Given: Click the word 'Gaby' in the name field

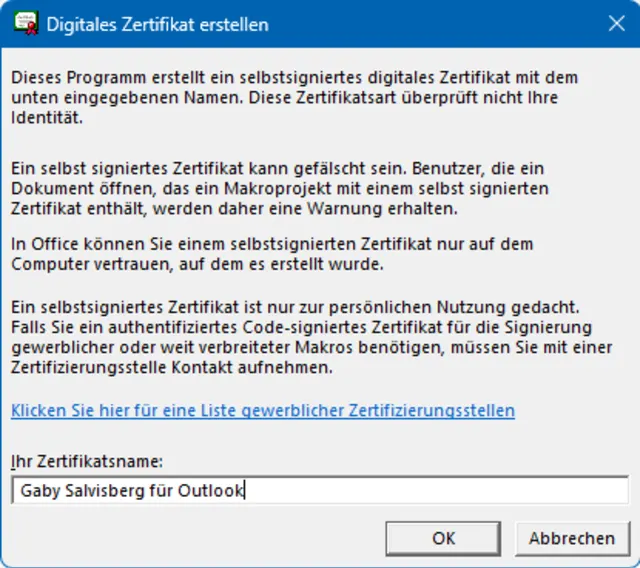Looking at the screenshot, I should (39, 490).
